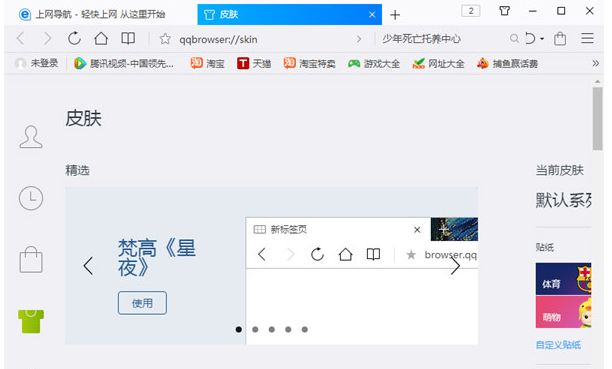The height and width of the screenshot is (369, 612).
Task: Open the 自定义贴纸 link
Action: [558, 345]
